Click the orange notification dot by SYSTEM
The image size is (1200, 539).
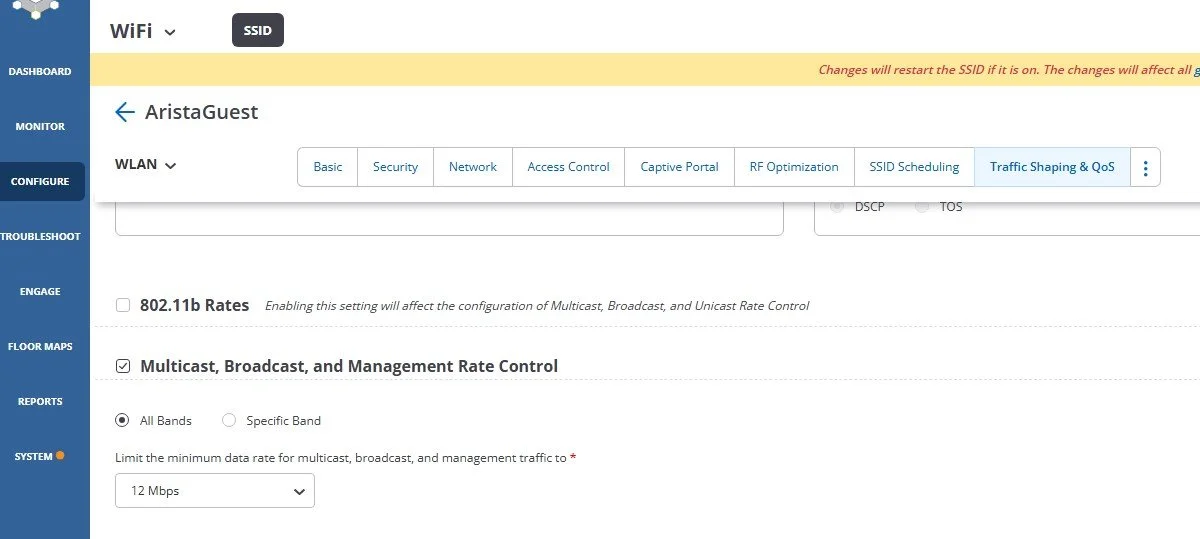click(x=60, y=456)
